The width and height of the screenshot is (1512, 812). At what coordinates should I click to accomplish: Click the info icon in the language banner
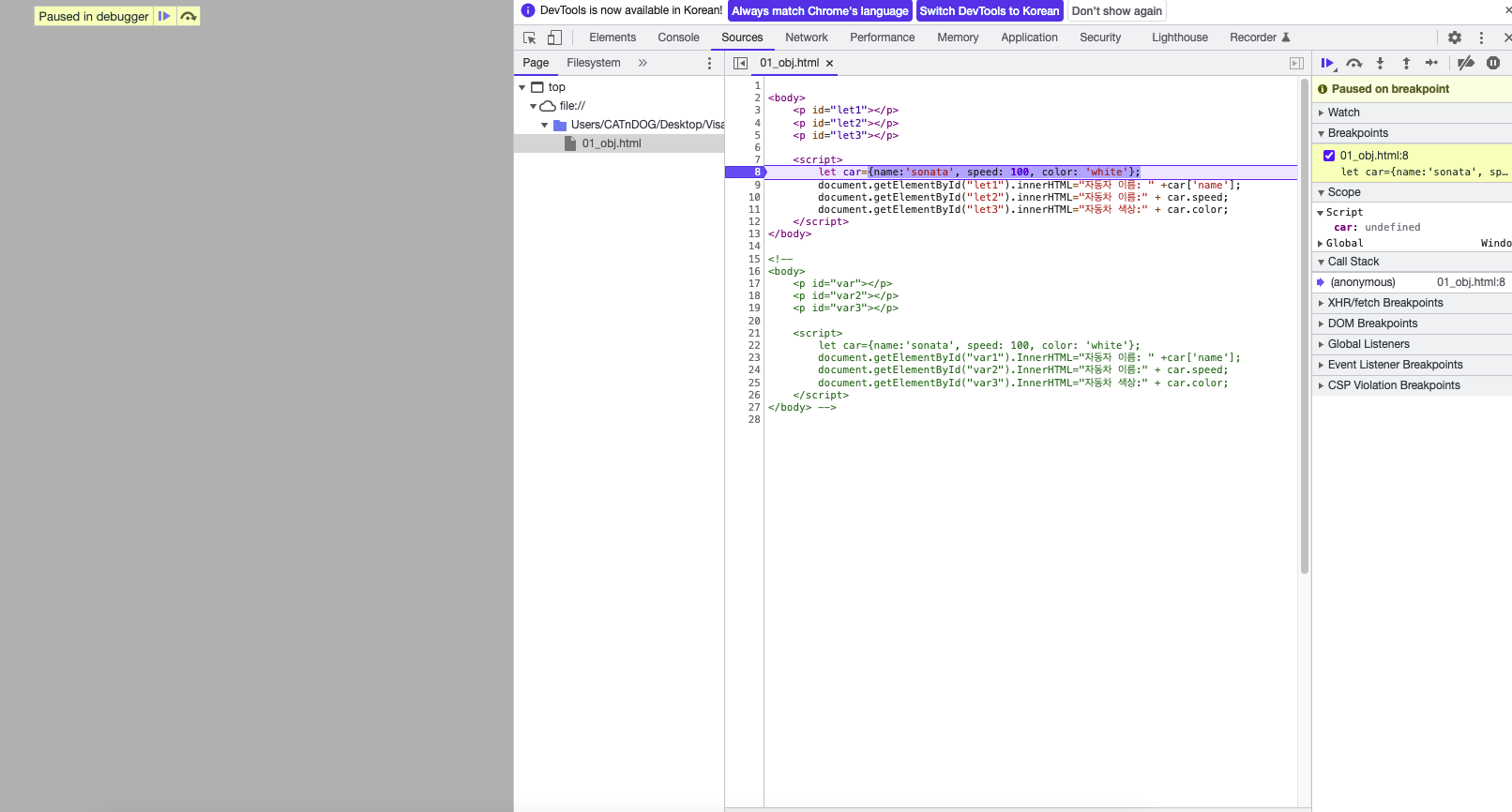click(528, 10)
